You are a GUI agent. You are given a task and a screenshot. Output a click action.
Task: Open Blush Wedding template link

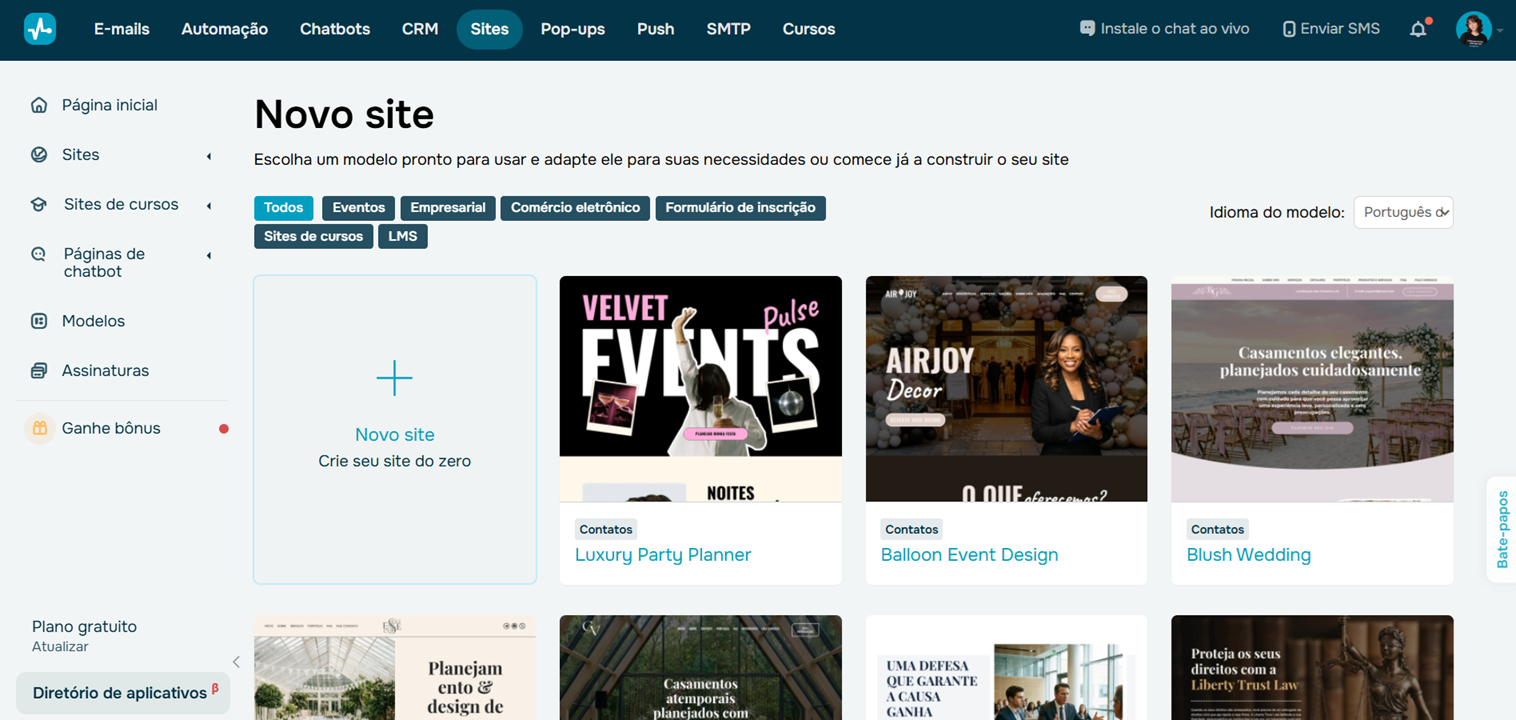point(1249,555)
